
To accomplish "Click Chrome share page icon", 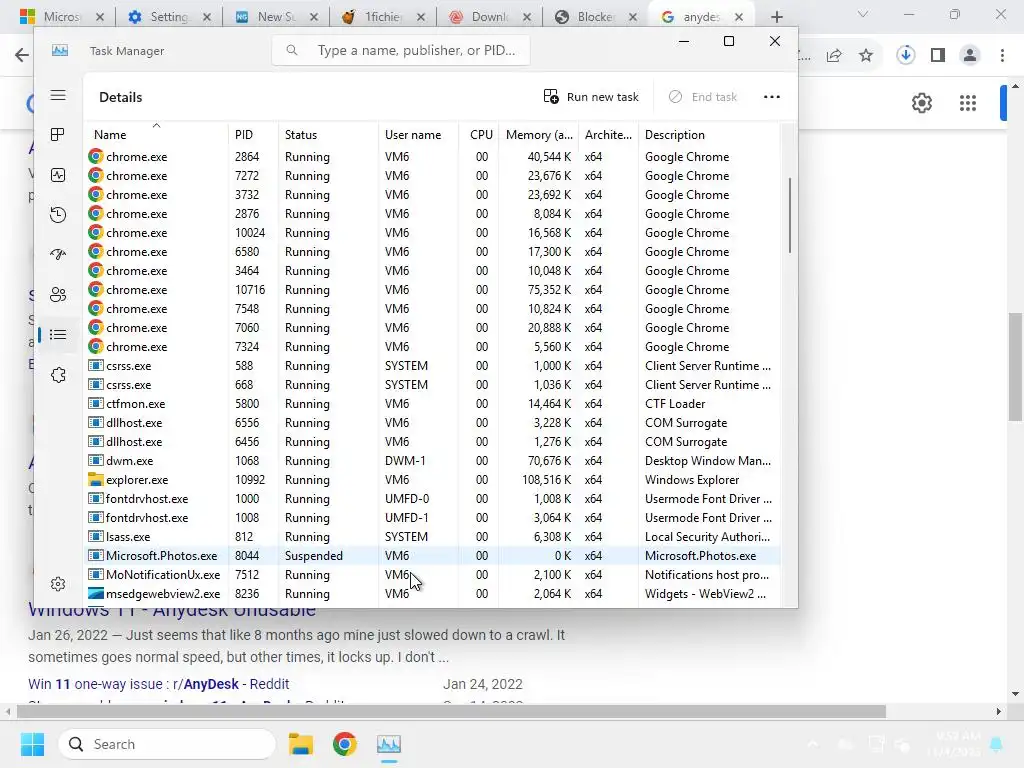I will (x=834, y=56).
